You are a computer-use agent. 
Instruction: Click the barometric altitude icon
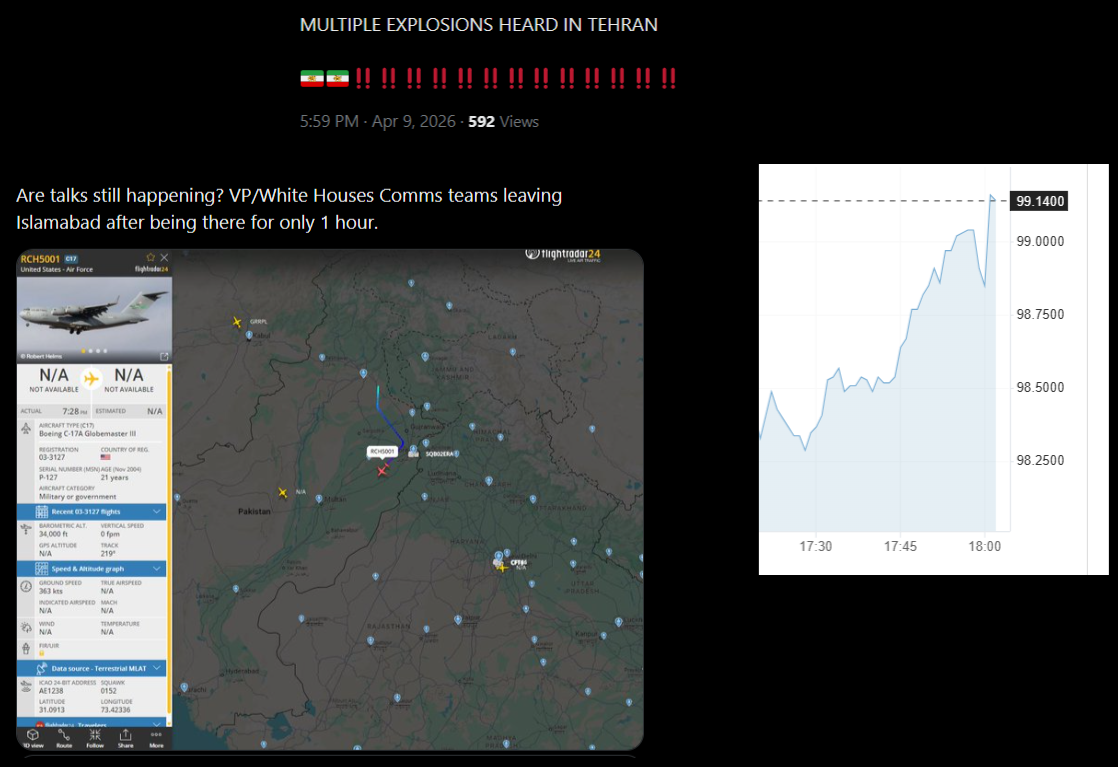point(26,530)
